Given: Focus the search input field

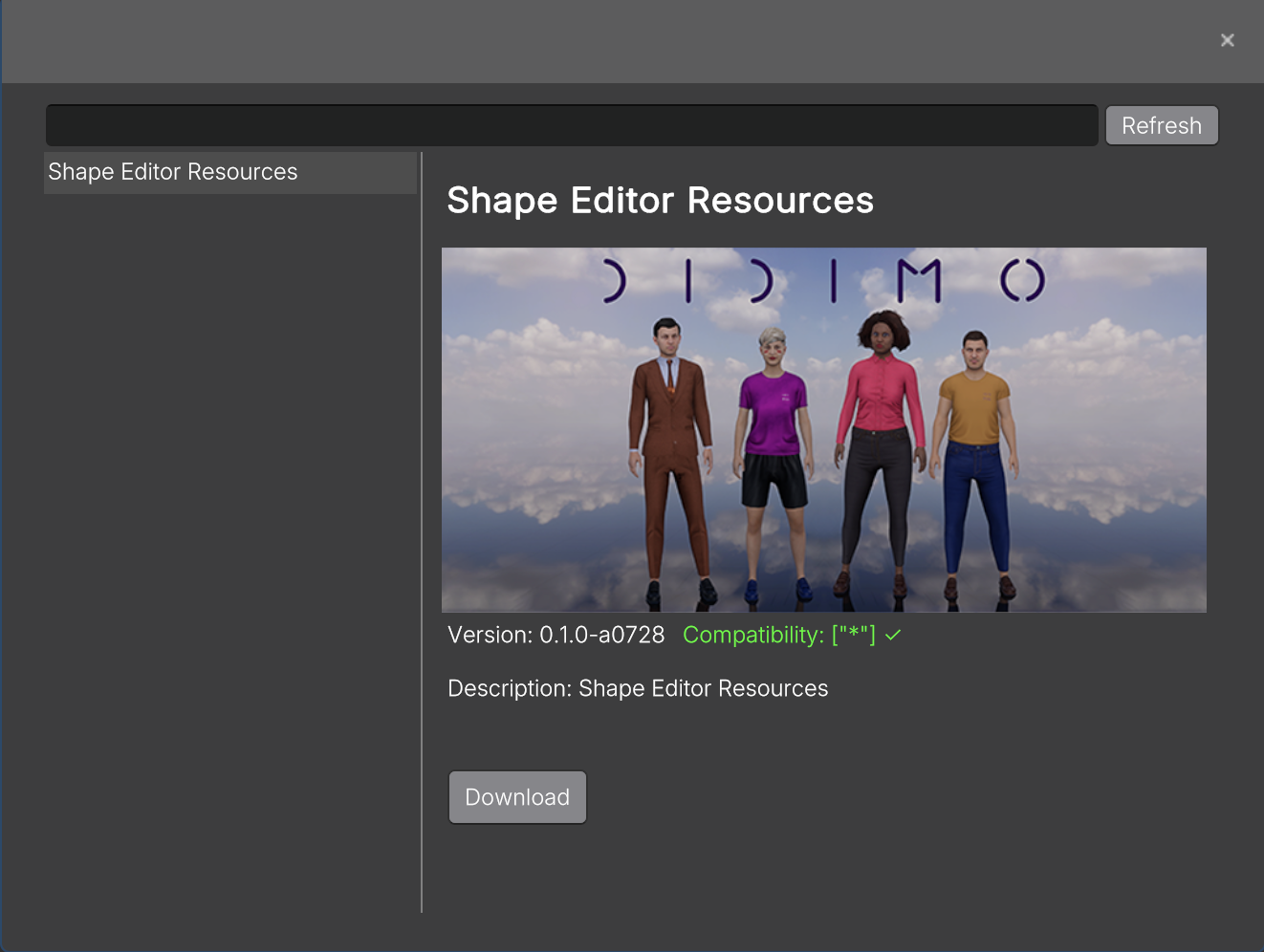Looking at the screenshot, I should pyautogui.click(x=572, y=125).
